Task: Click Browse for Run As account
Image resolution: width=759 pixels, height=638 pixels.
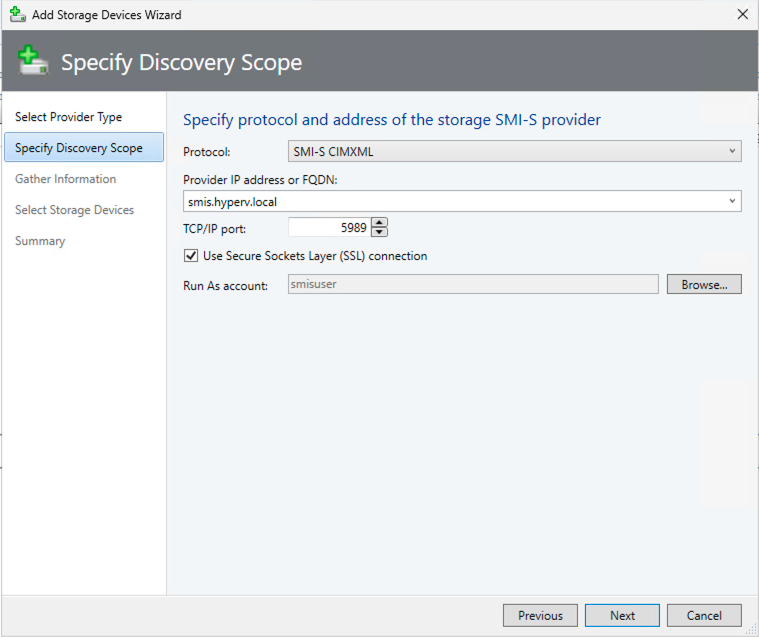Action: [x=704, y=284]
